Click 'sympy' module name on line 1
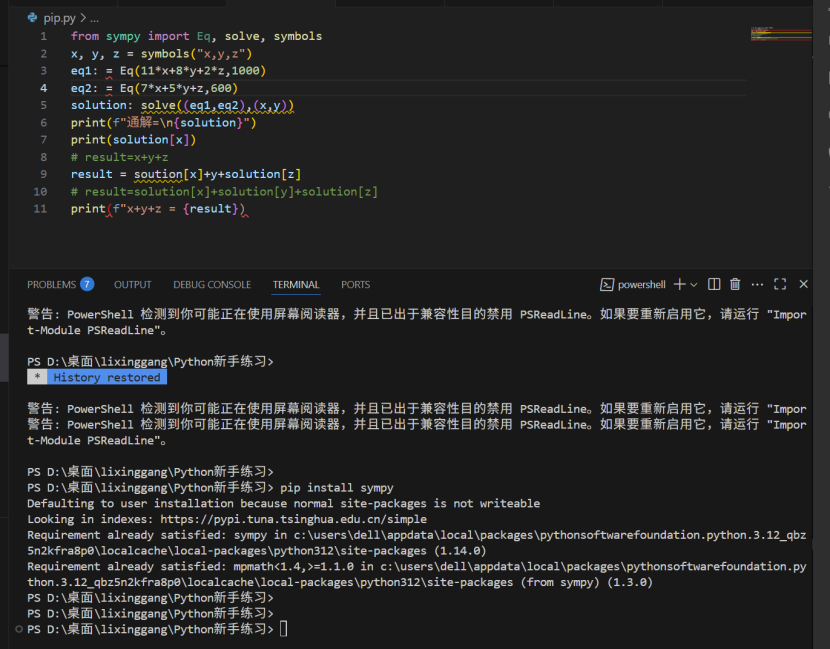Image resolution: width=830 pixels, height=649 pixels. [123, 37]
